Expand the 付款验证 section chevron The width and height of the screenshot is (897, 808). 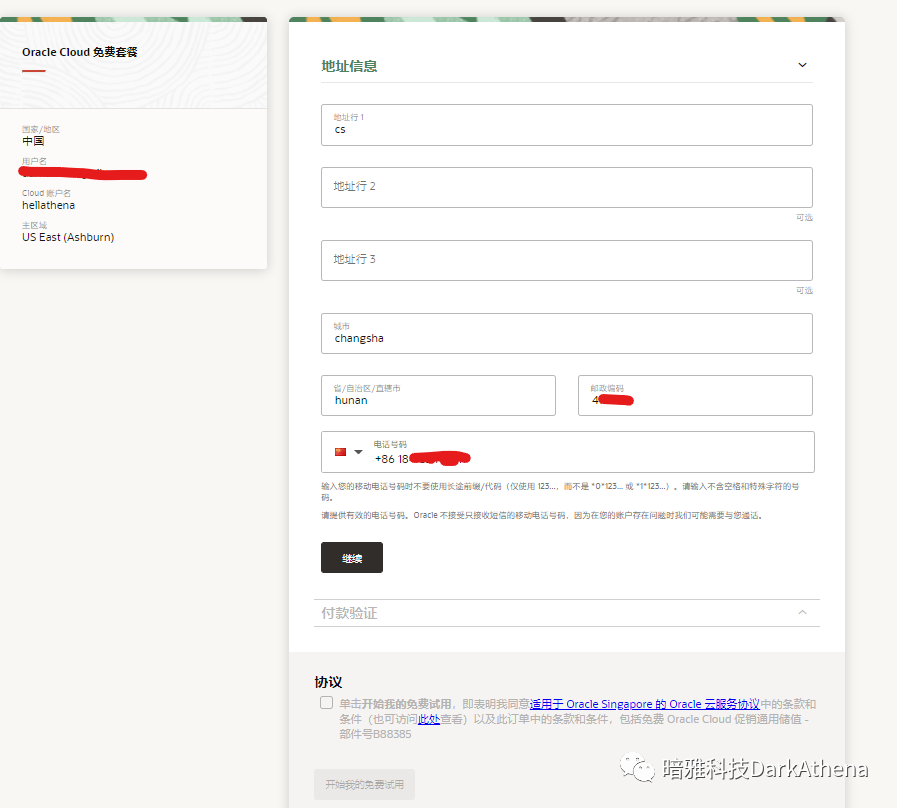[x=802, y=612]
